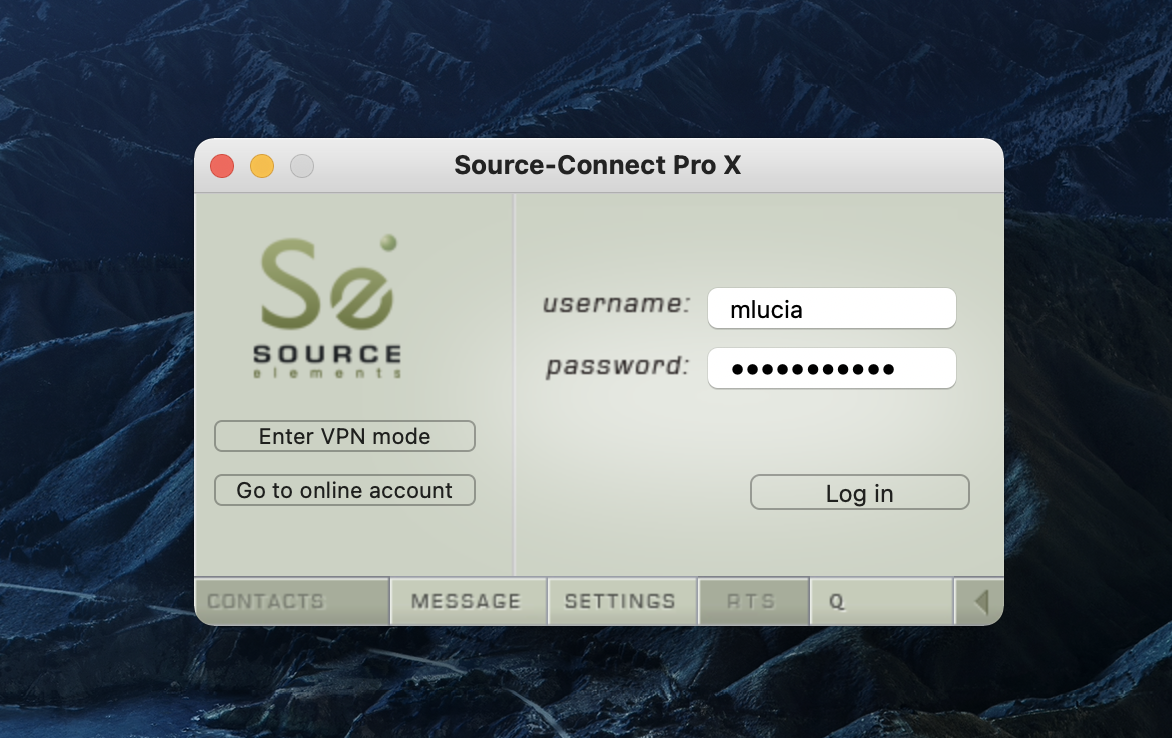
Task: Close the Source-Connect Pro X window
Action: pyautogui.click(x=222, y=166)
